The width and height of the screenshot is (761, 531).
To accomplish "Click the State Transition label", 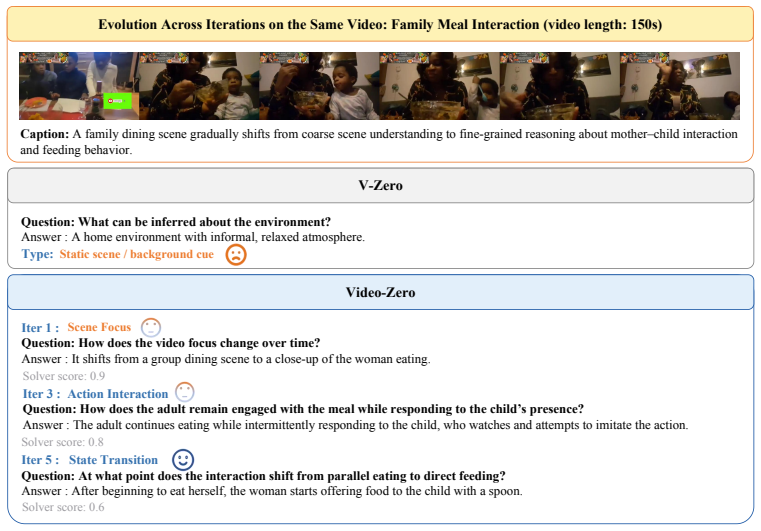I will point(113,460).
